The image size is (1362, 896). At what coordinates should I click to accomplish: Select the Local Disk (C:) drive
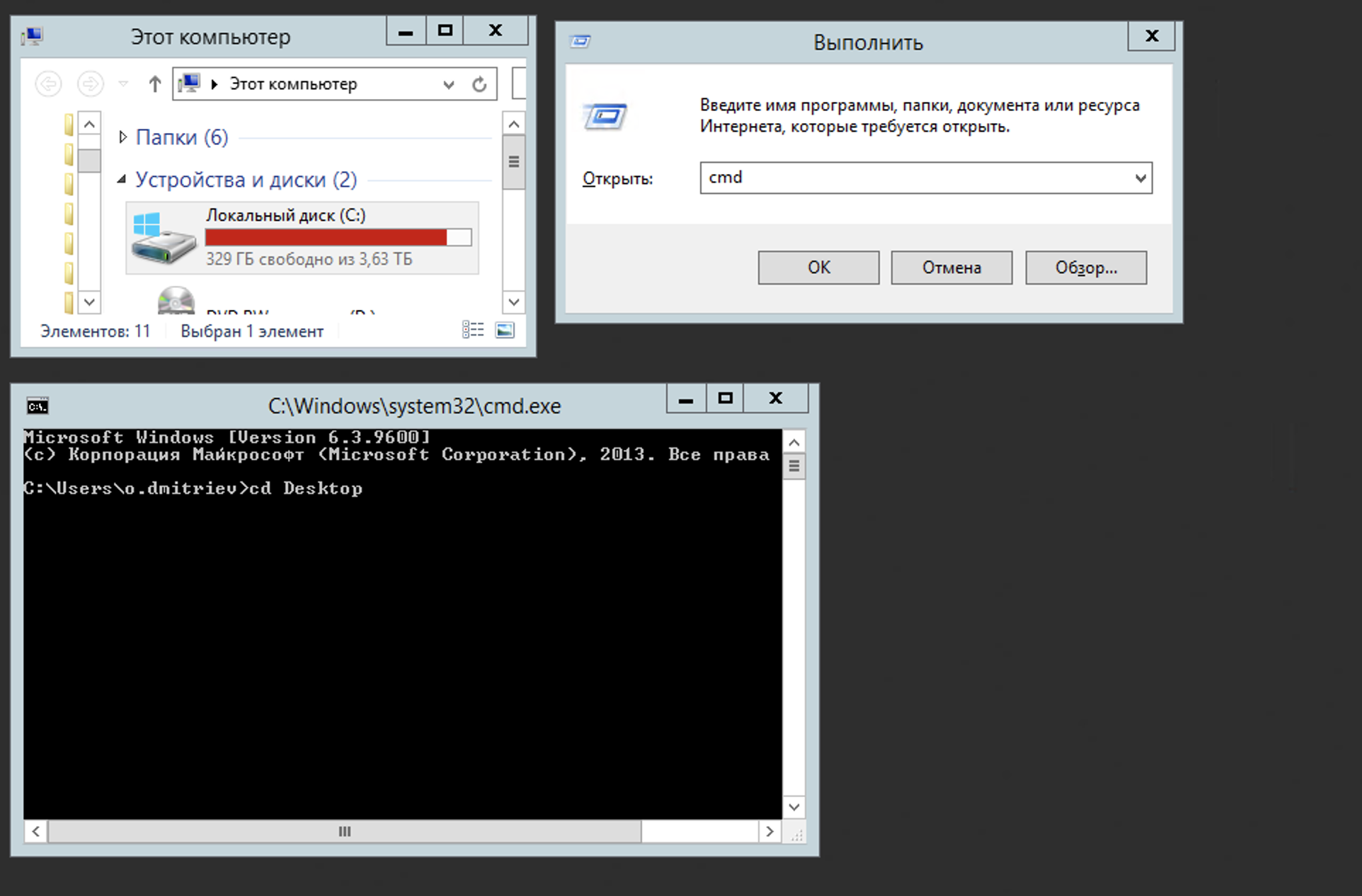point(302,238)
